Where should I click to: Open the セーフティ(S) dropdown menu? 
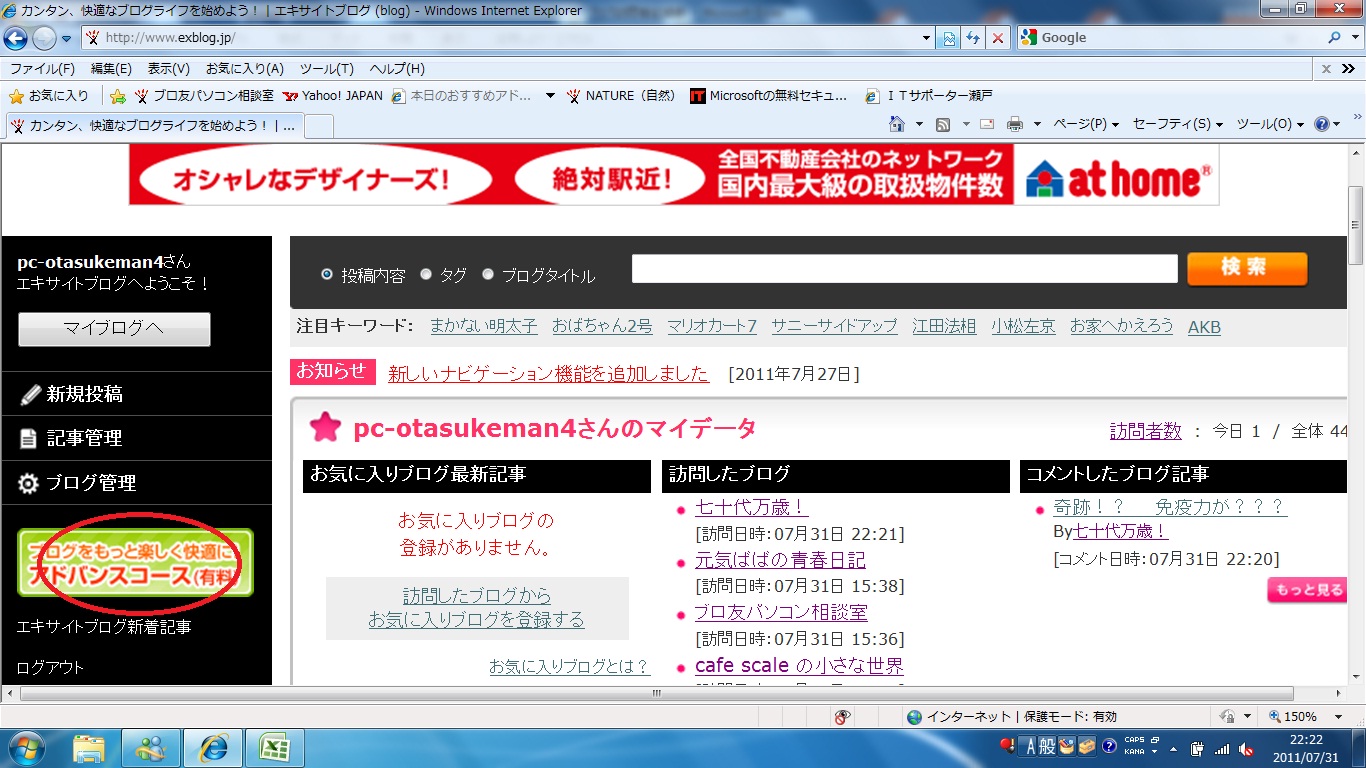click(1178, 124)
